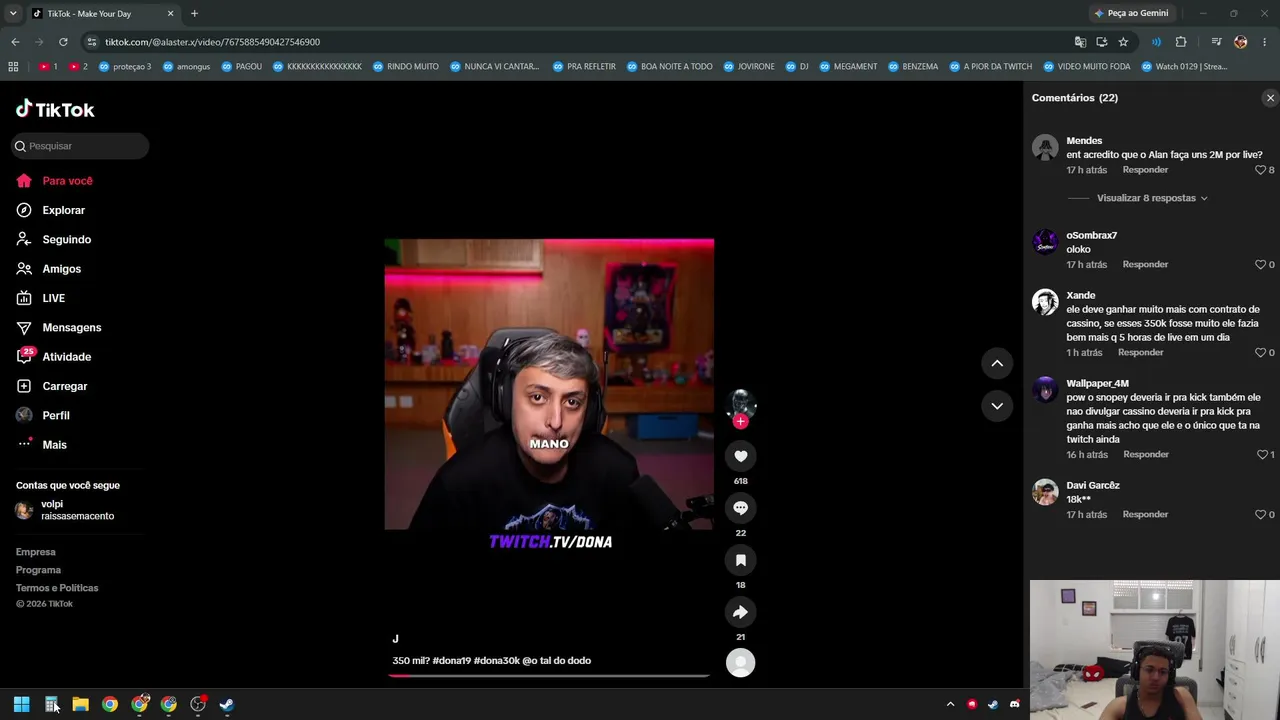Image resolution: width=1280 pixels, height=720 pixels.
Task: Reload the page in Chrome
Action: click(63, 42)
